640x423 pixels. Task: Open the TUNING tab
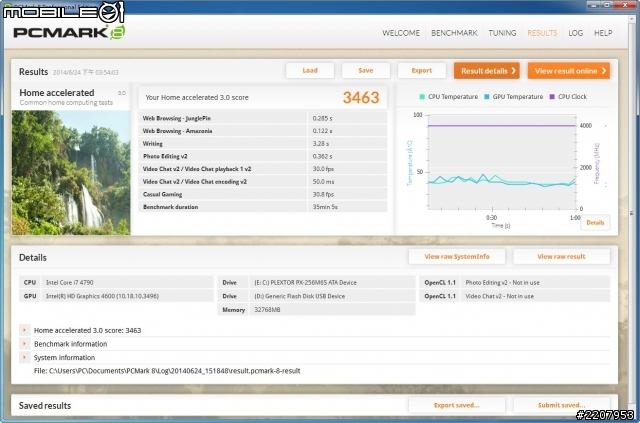tap(502, 33)
